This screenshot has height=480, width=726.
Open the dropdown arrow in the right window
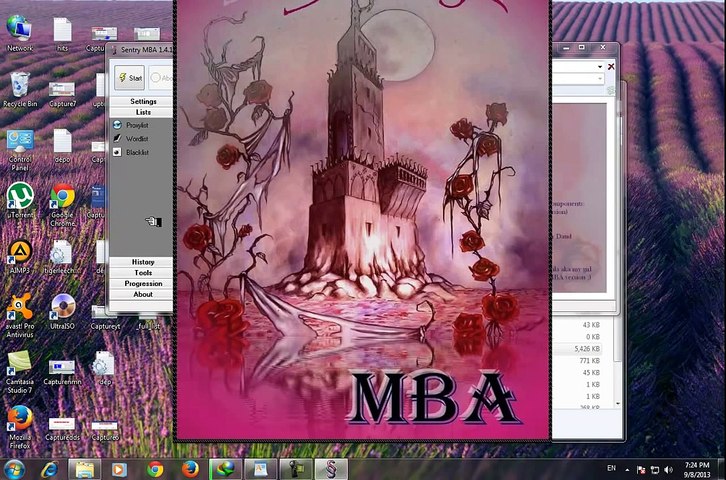(600, 67)
